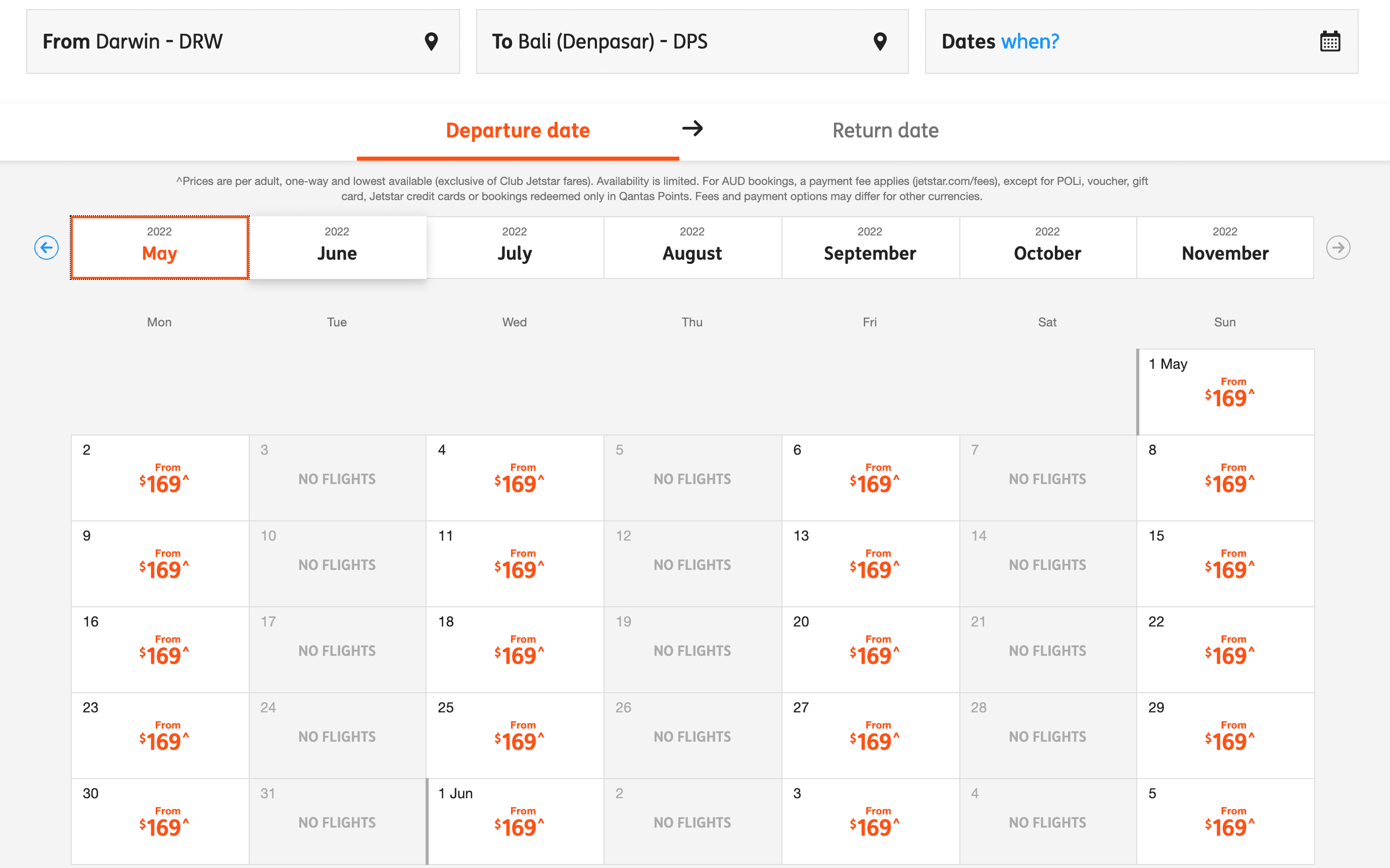Open the November 2022 month tab
Viewport: 1390px width, 868px height.
[1225, 248]
